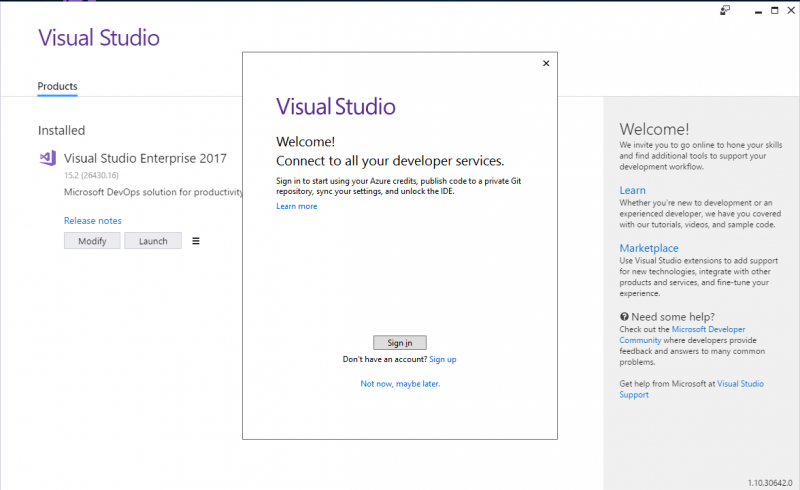The image size is (800, 490).
Task: Open Learn more link in dialog
Action: tap(296, 206)
